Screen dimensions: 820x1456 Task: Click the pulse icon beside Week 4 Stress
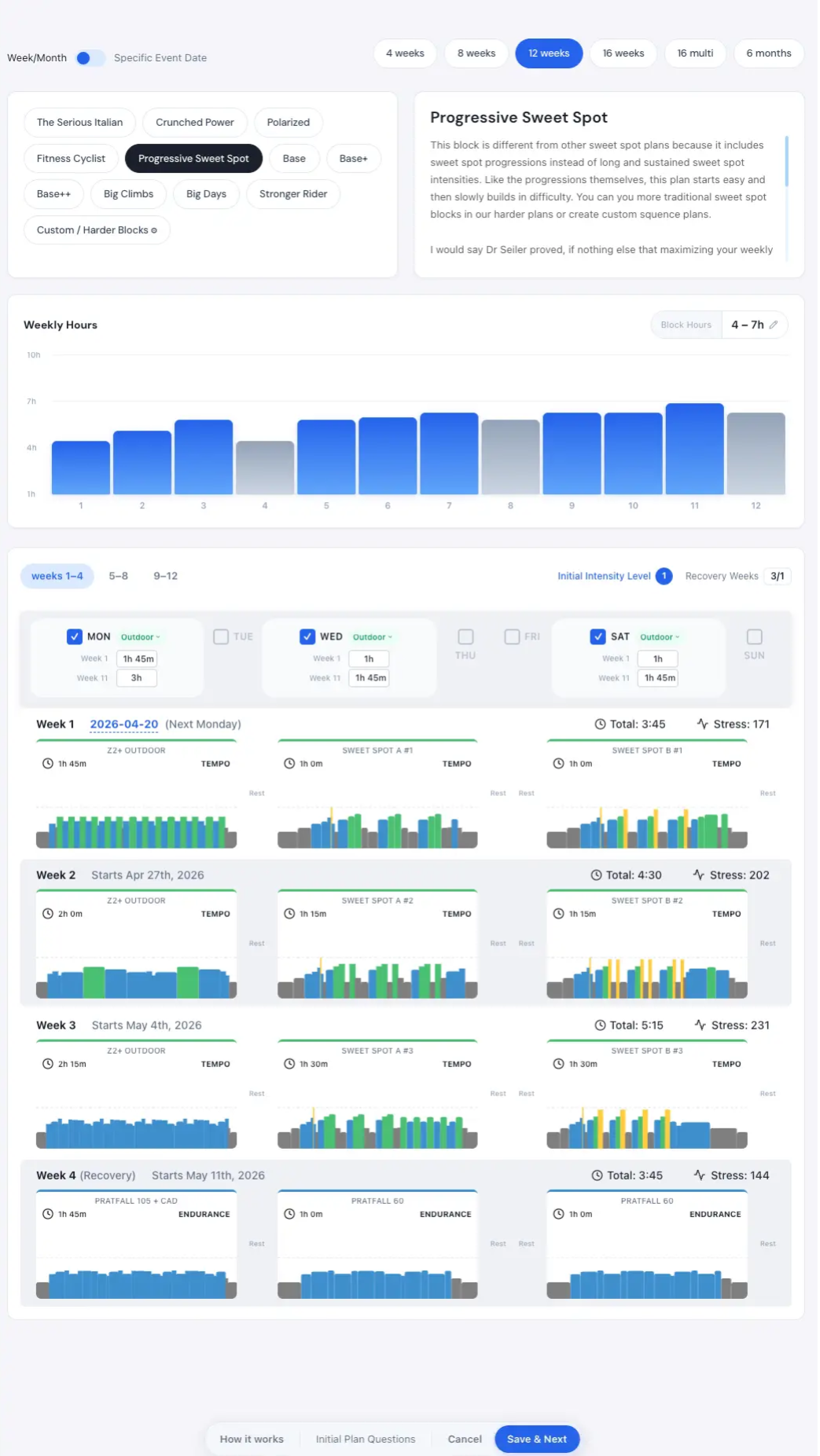click(x=699, y=1175)
